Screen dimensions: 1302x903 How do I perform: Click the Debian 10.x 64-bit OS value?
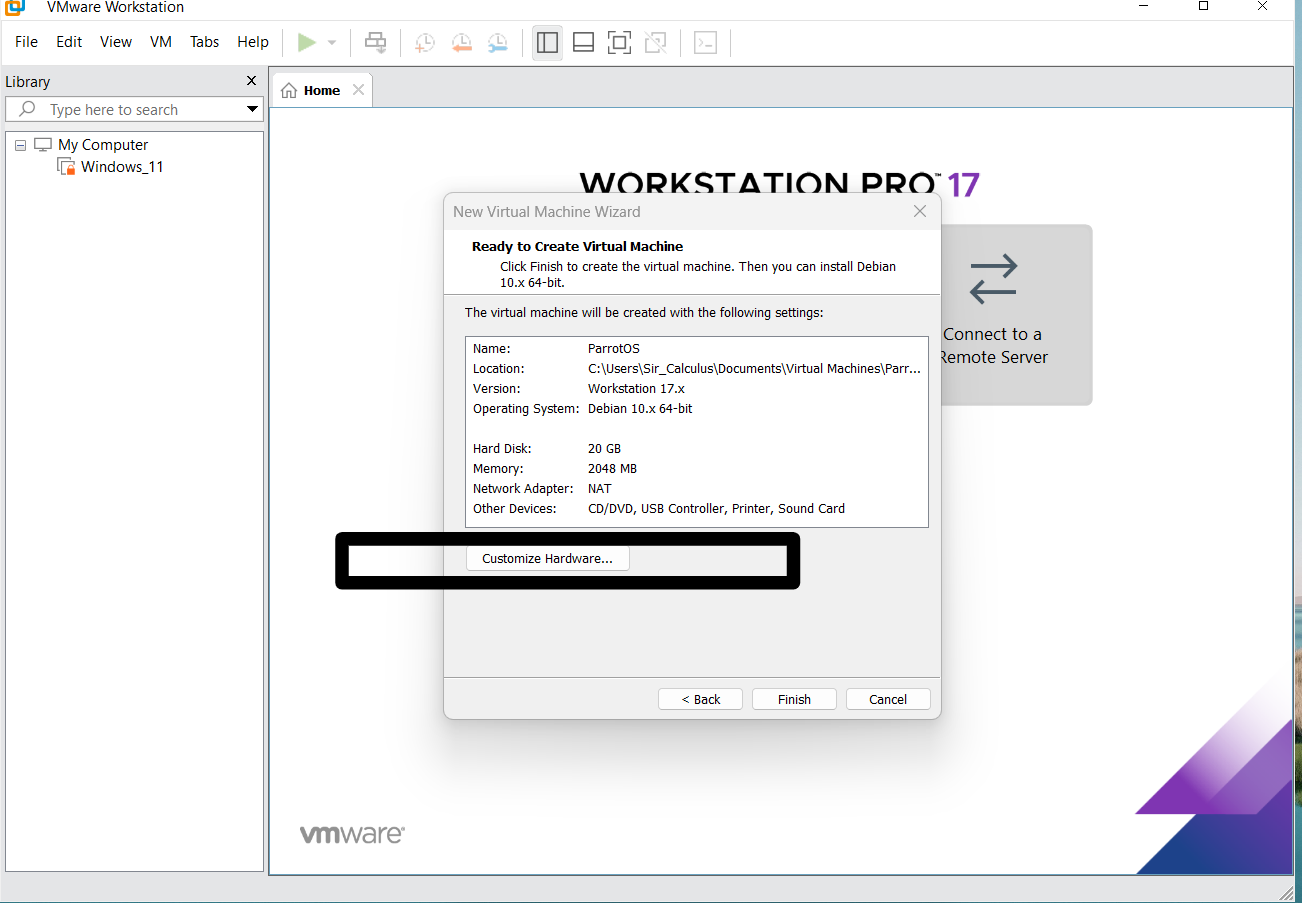point(640,408)
